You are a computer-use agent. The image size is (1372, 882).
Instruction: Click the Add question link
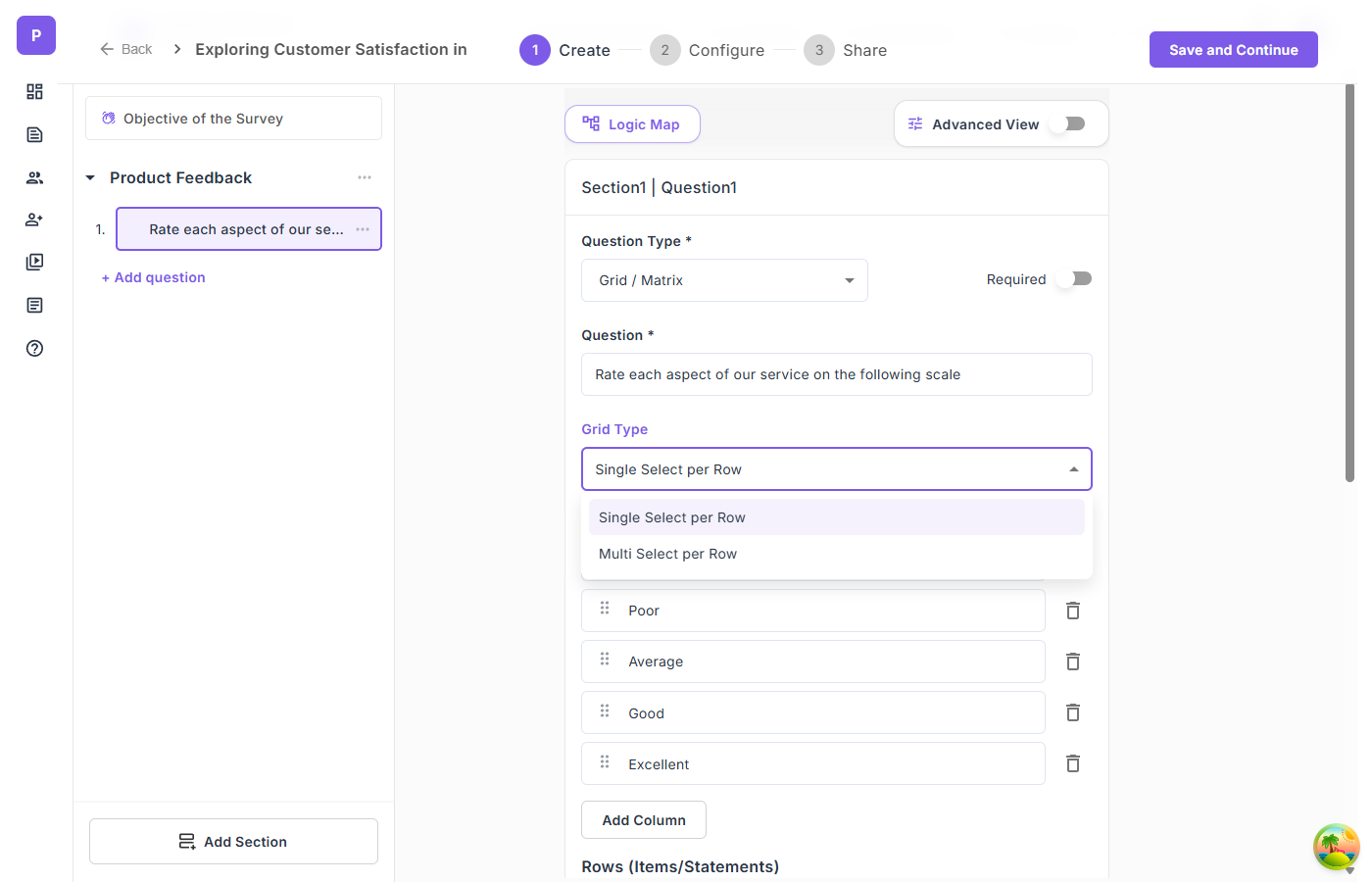[154, 277]
